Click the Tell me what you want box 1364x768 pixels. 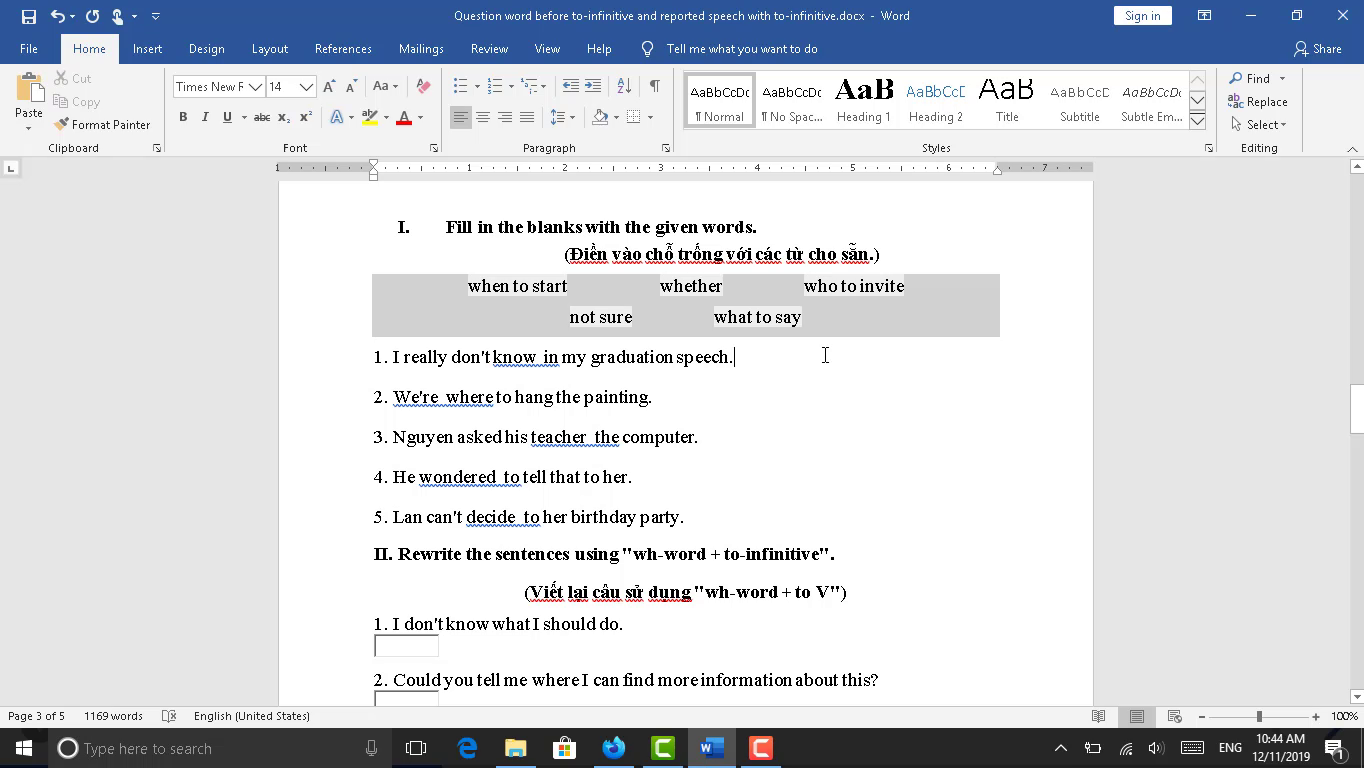[x=741, y=49]
